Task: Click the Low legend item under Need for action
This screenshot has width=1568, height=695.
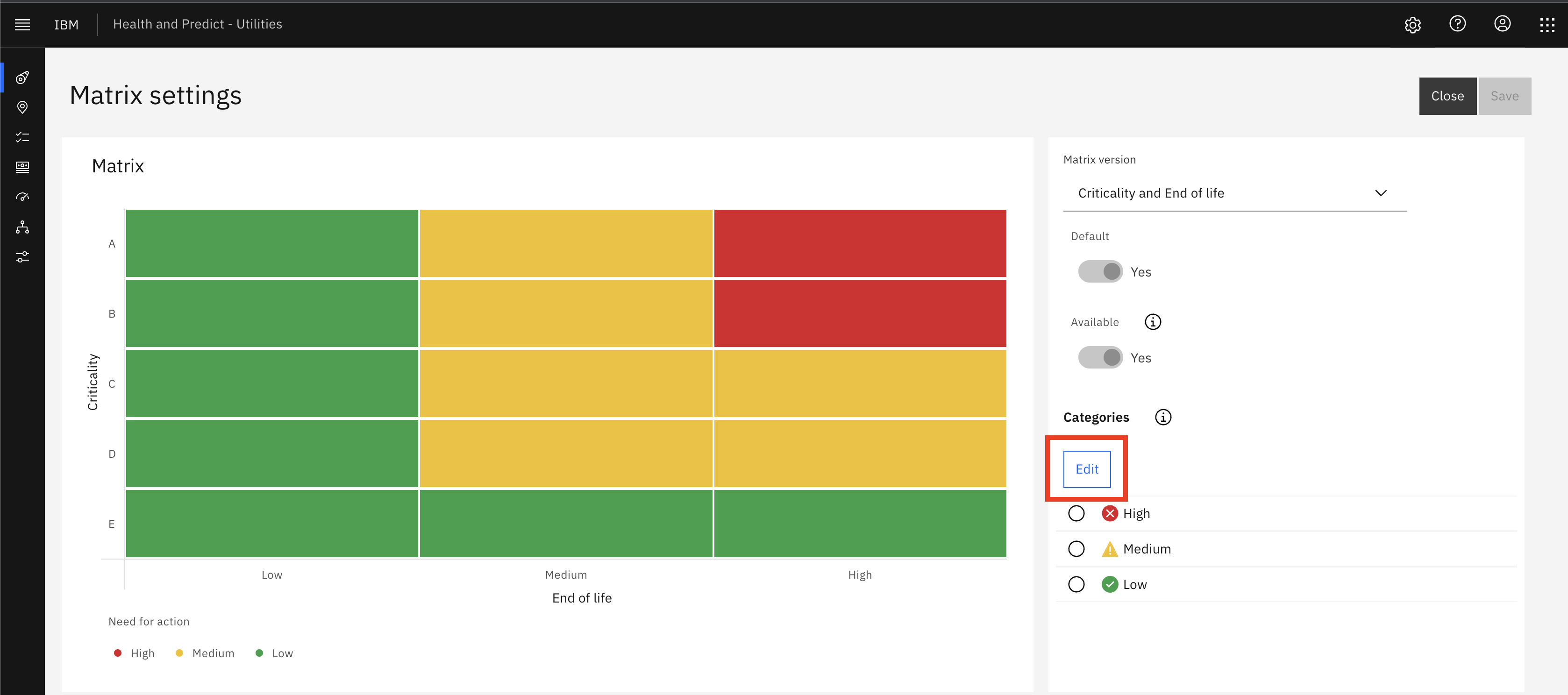Action: tap(274, 653)
